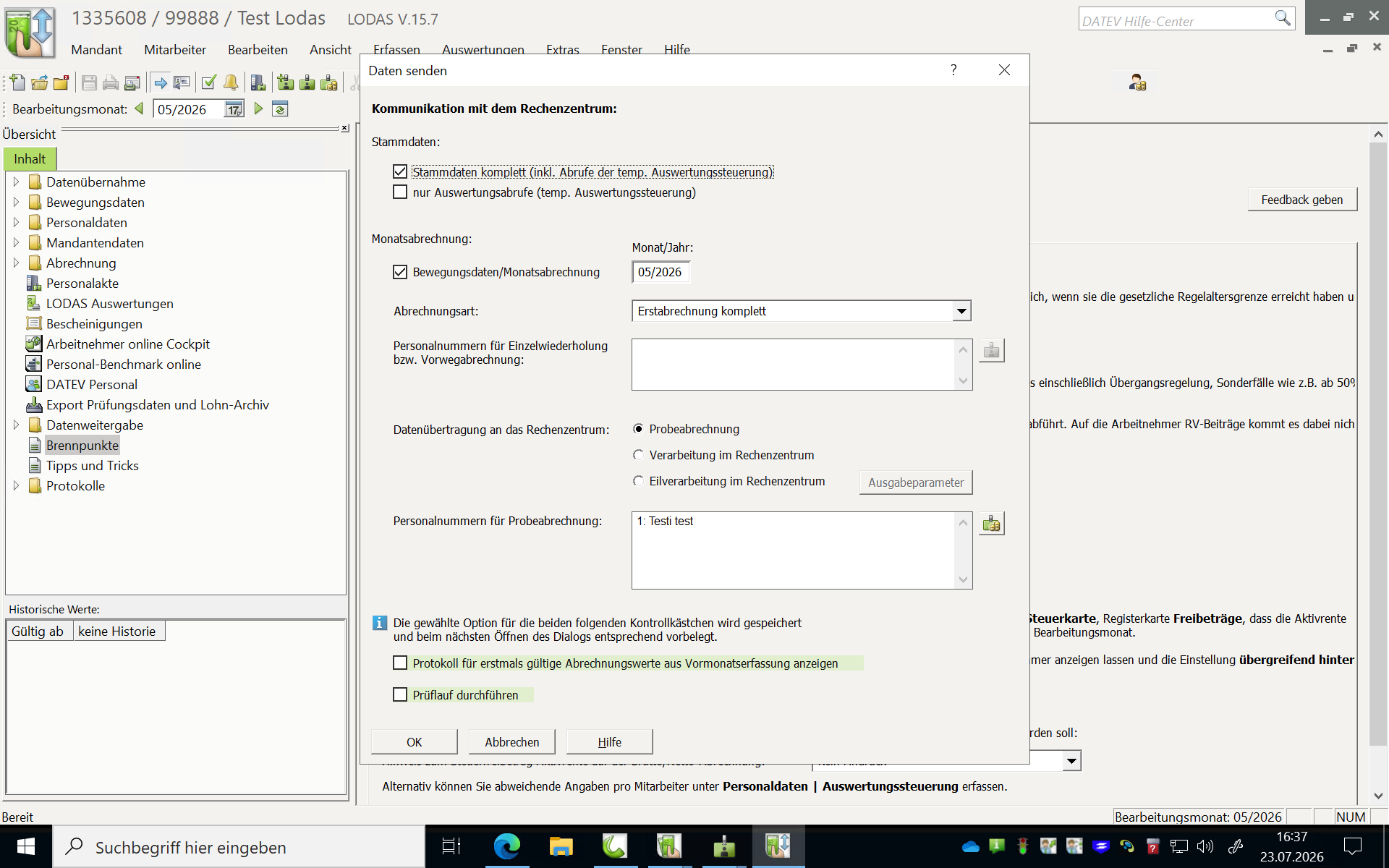Screen dimensions: 1389x868
Task: Click the employee badge with coins icon
Action: click(329, 83)
